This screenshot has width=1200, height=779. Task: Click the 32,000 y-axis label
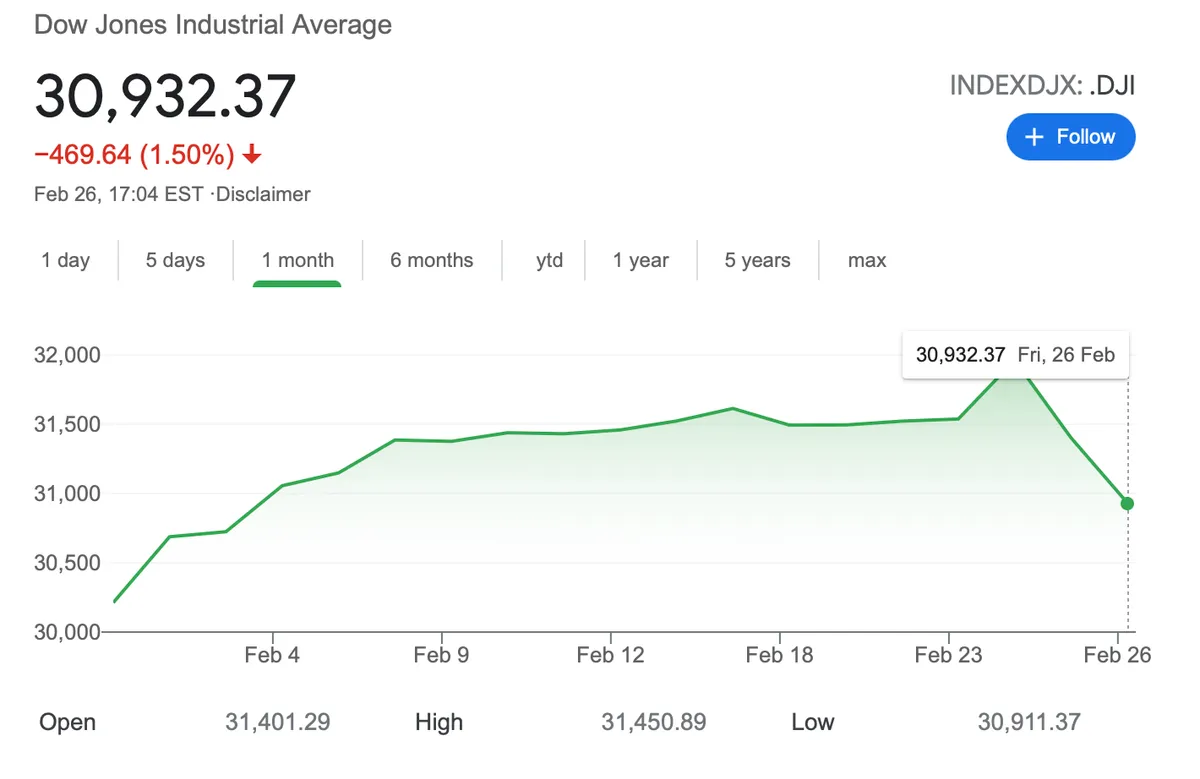pyautogui.click(x=69, y=356)
